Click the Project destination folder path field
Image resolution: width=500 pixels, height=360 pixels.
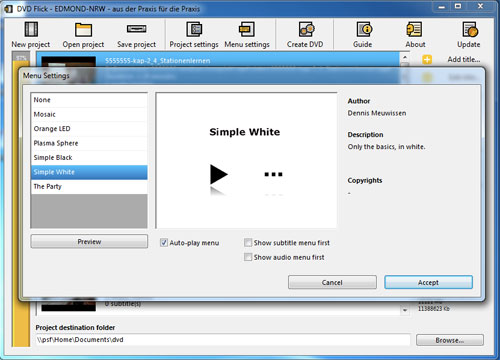[223, 340]
